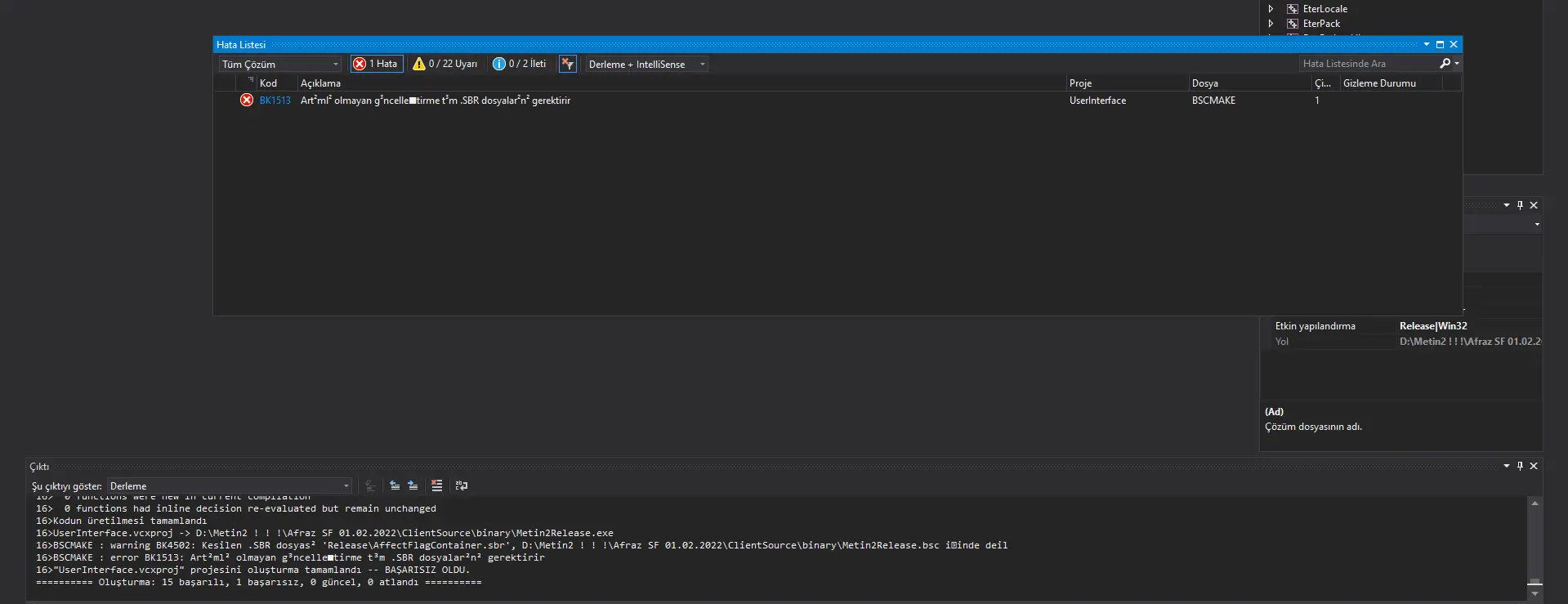
Task: Expand the EterPack project node
Action: (x=1271, y=24)
